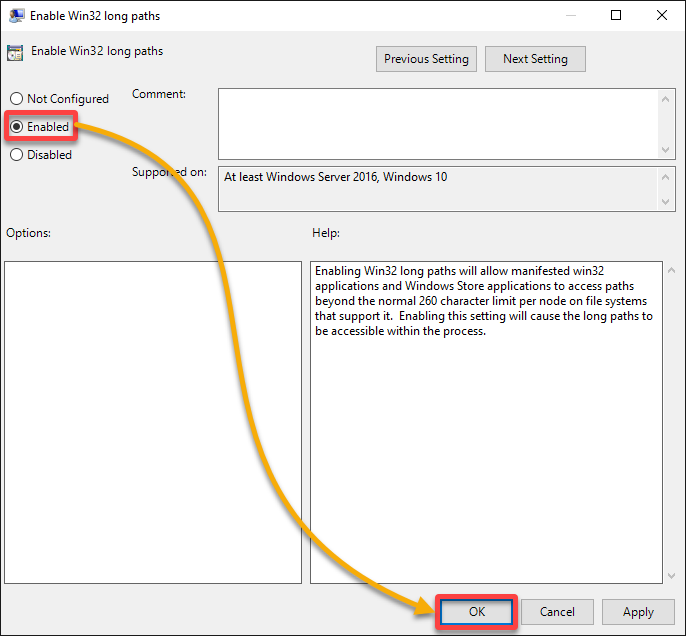
Task: Close the dialog with the X button
Action: tap(662, 16)
